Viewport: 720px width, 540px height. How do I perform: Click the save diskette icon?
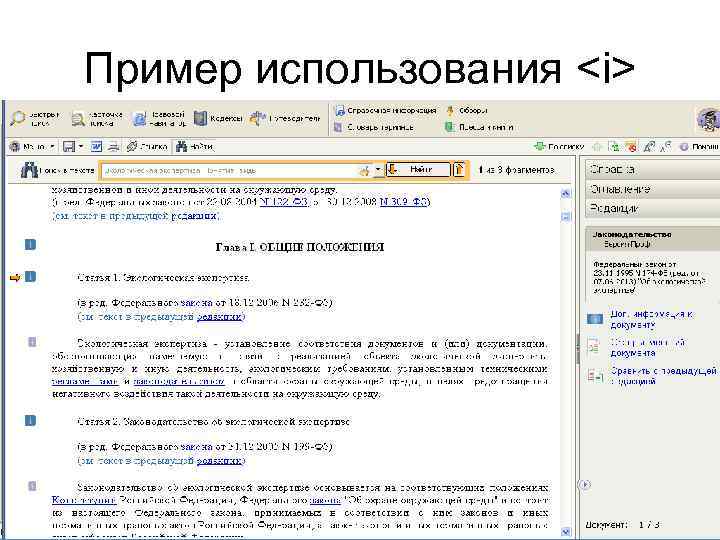pyautogui.click(x=68, y=146)
